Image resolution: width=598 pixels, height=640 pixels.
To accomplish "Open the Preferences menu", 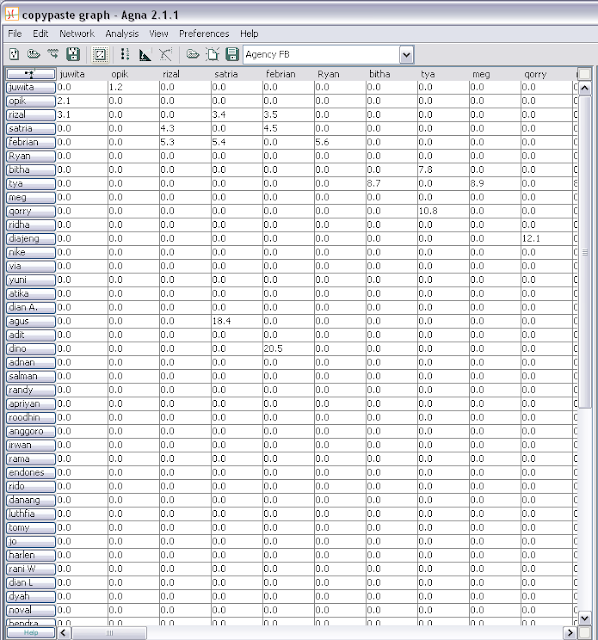I will [x=204, y=33].
